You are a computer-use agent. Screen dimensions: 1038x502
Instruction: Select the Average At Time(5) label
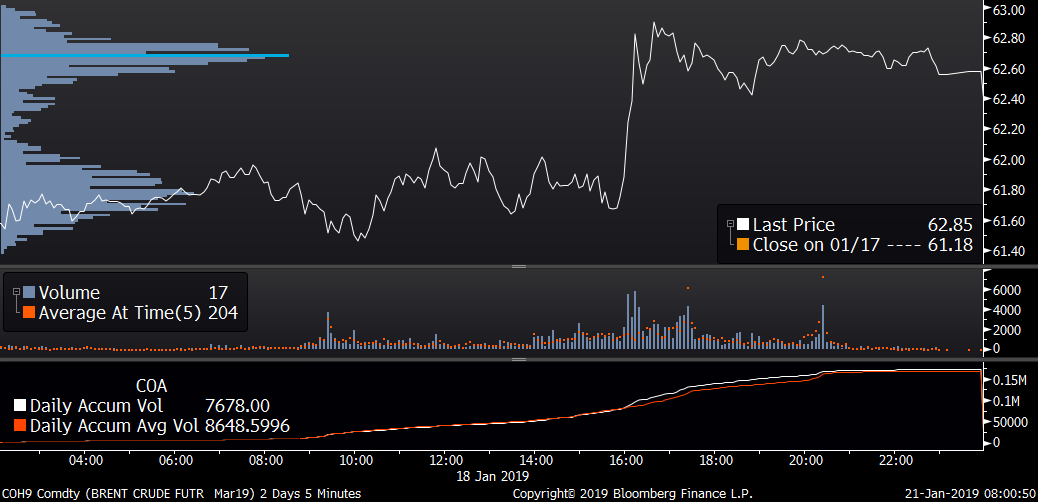click(120, 313)
